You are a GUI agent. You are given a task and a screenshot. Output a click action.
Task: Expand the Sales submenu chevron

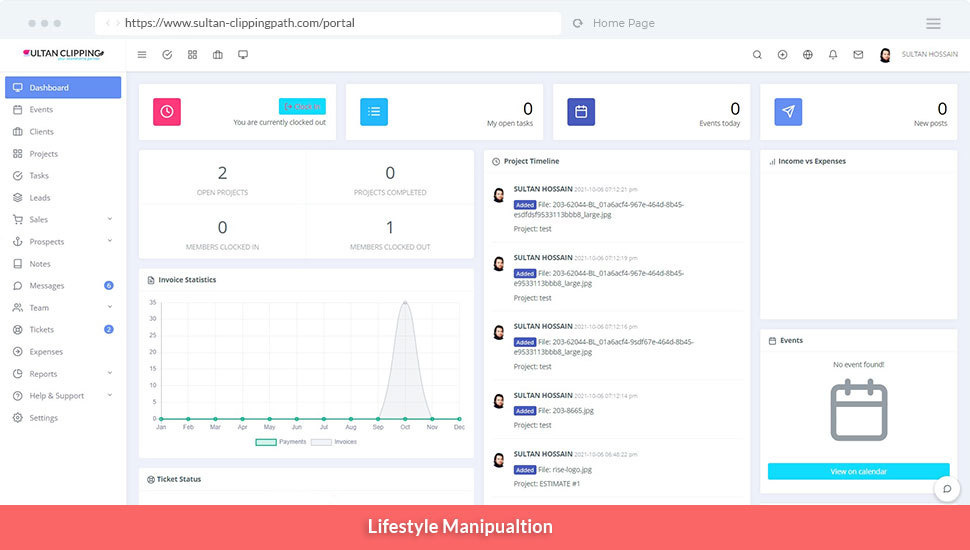tap(109, 219)
